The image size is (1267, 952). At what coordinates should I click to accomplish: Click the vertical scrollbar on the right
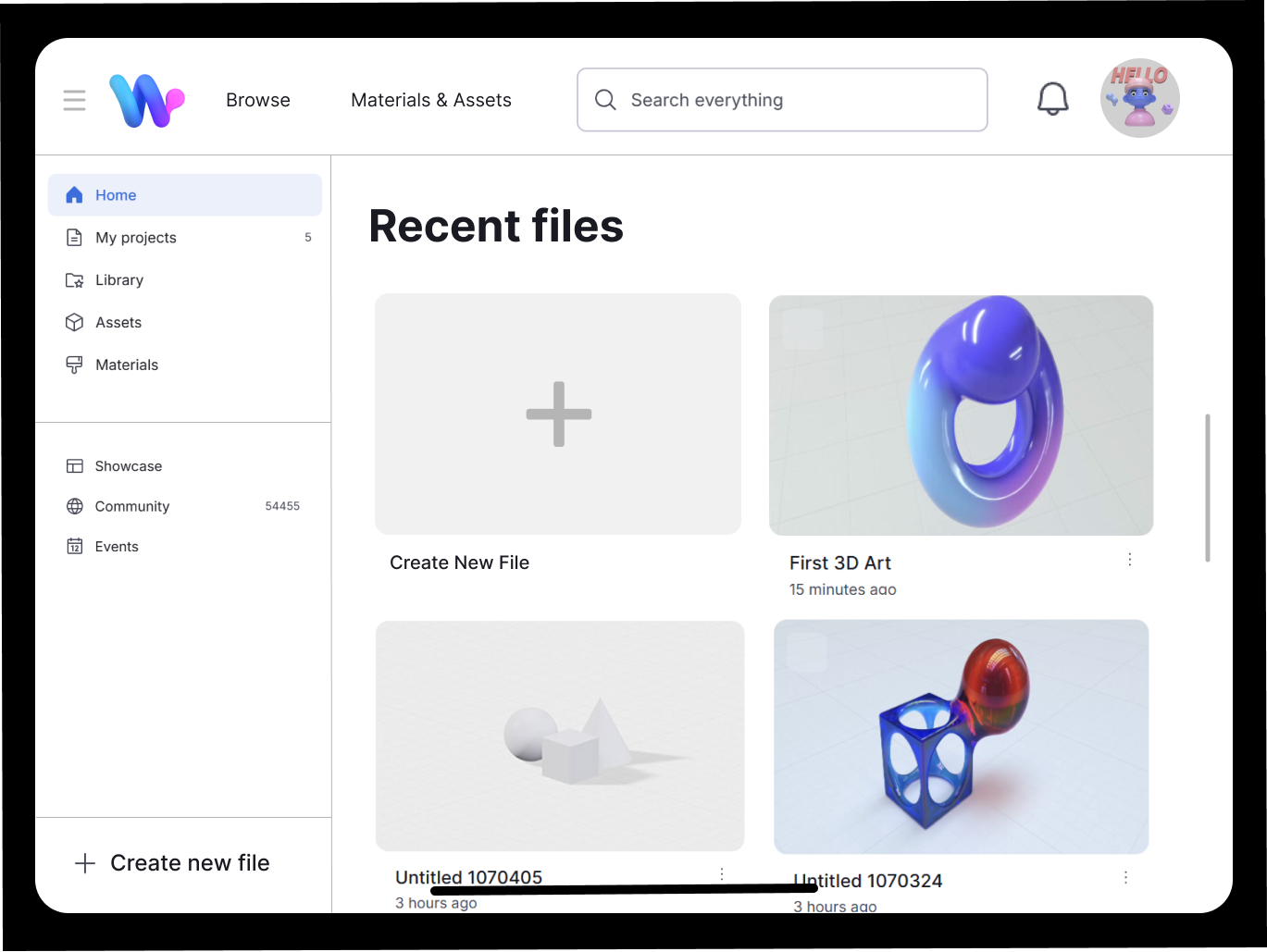[x=1207, y=488]
